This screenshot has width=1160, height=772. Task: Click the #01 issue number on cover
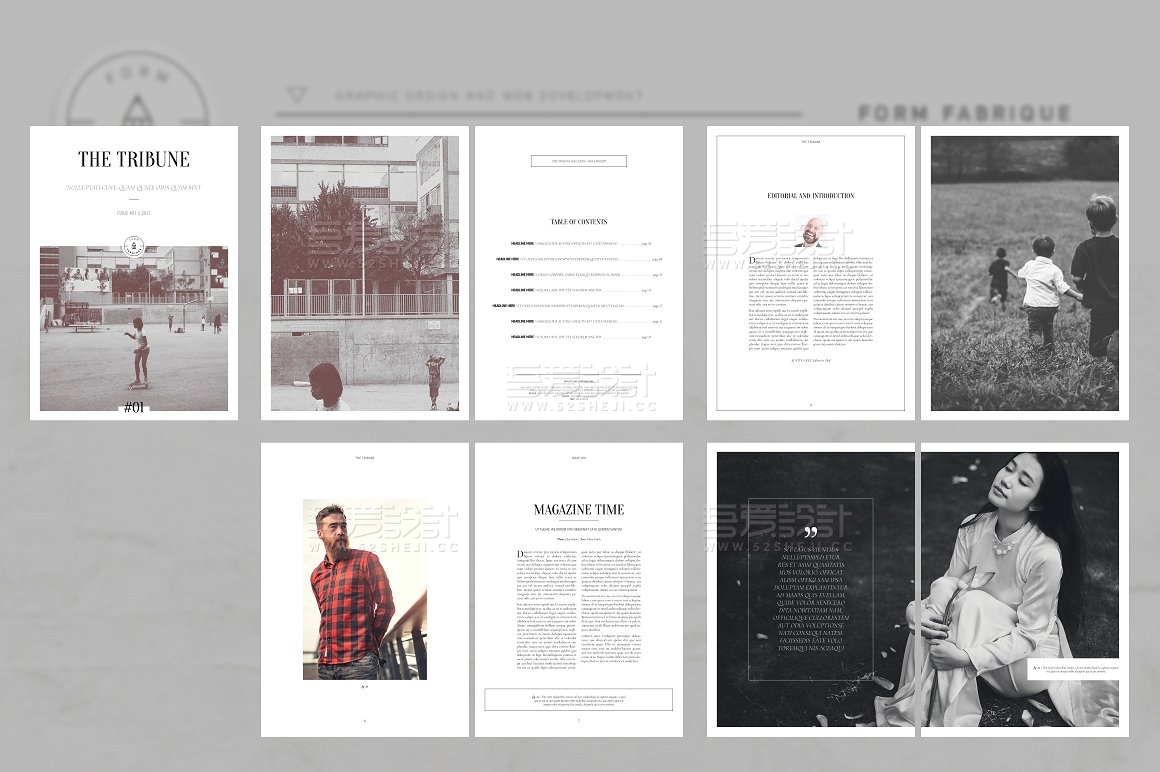(x=133, y=407)
